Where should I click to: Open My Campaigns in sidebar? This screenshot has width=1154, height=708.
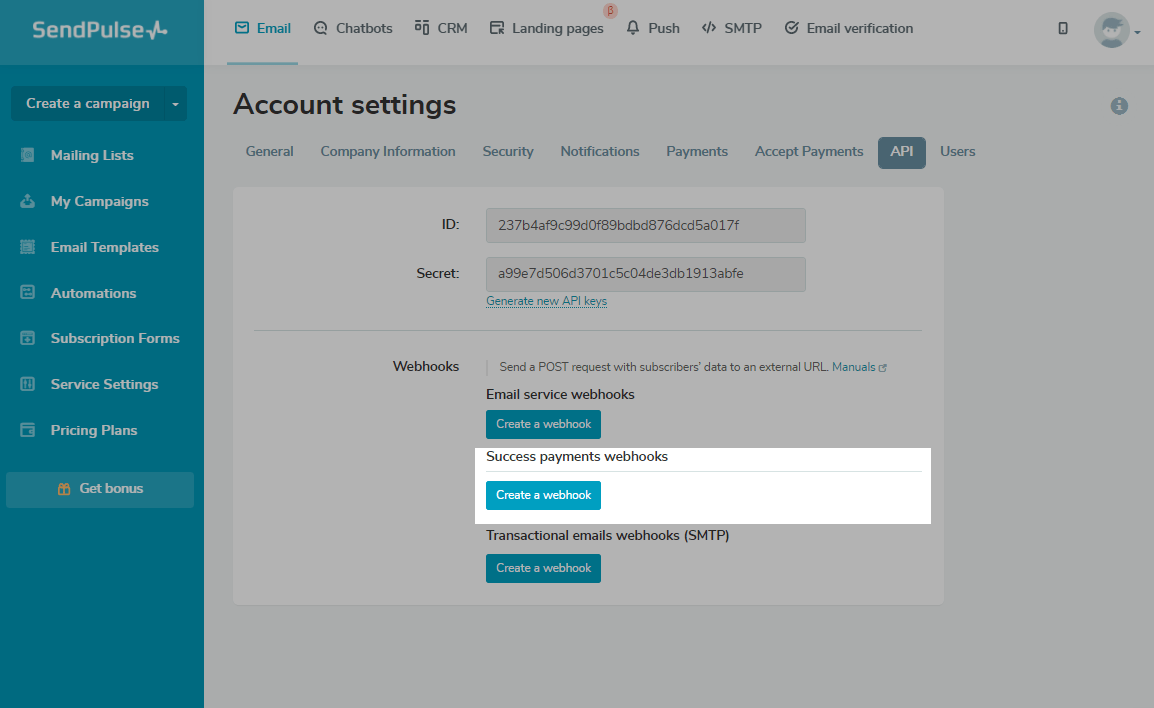[99, 201]
